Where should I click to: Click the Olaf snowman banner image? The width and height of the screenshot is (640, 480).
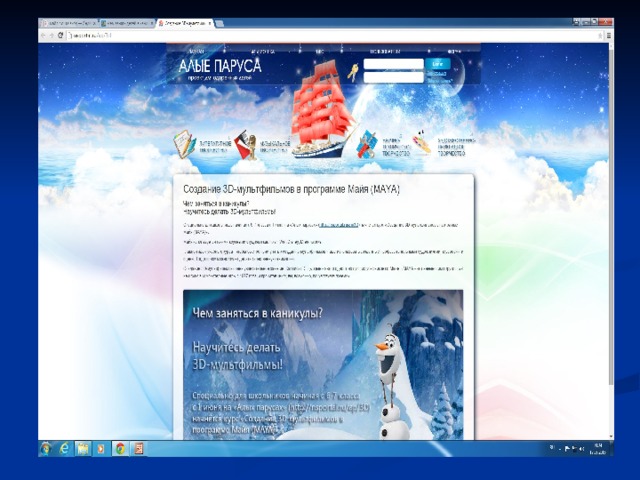pyautogui.click(x=323, y=365)
